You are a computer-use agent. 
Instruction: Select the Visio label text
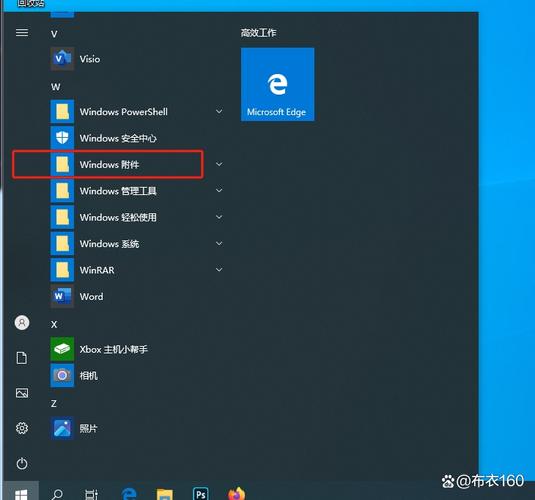coord(90,59)
